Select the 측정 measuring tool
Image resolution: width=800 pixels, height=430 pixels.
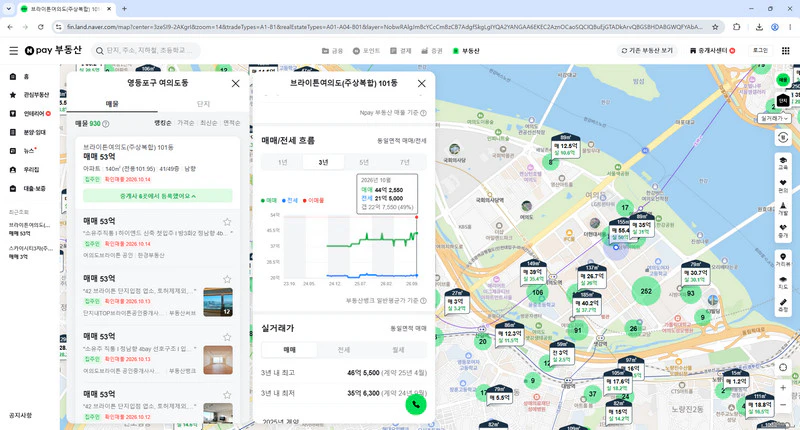[x=783, y=305]
